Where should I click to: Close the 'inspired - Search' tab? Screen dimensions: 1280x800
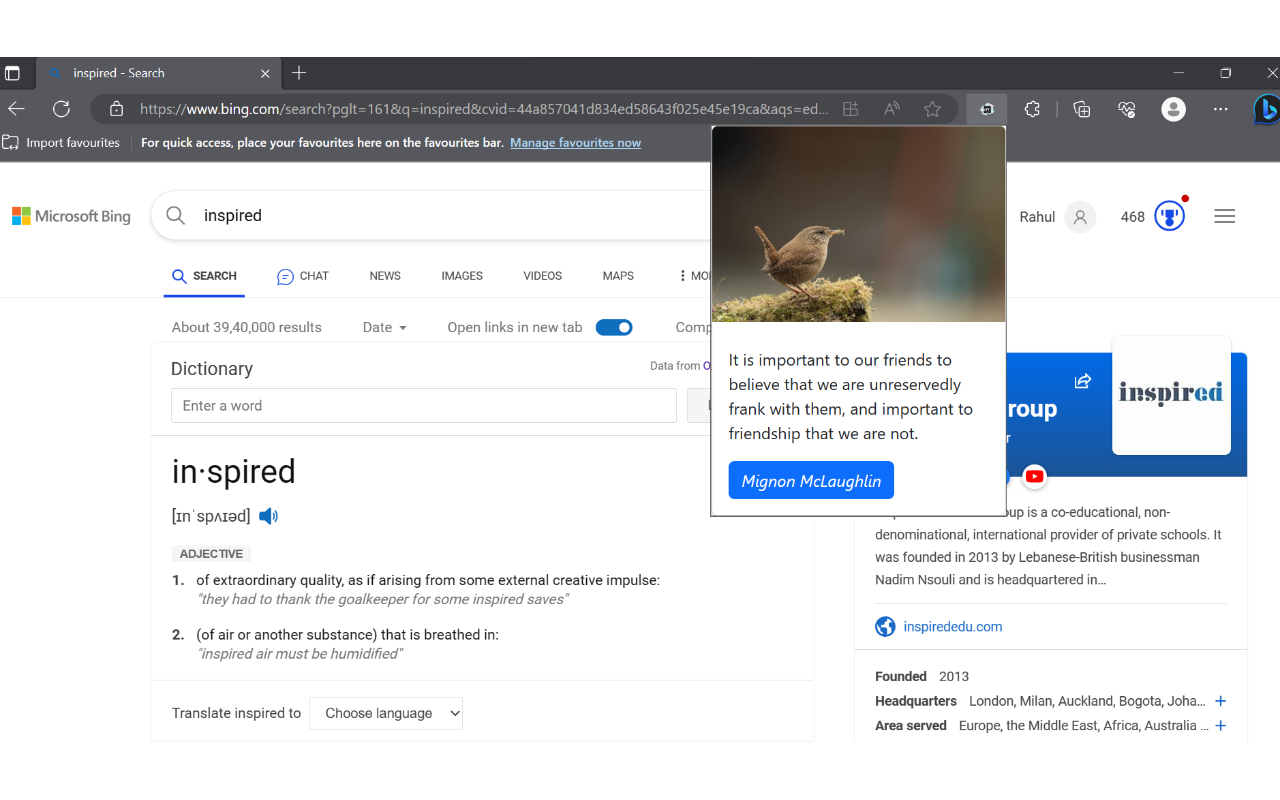click(265, 73)
